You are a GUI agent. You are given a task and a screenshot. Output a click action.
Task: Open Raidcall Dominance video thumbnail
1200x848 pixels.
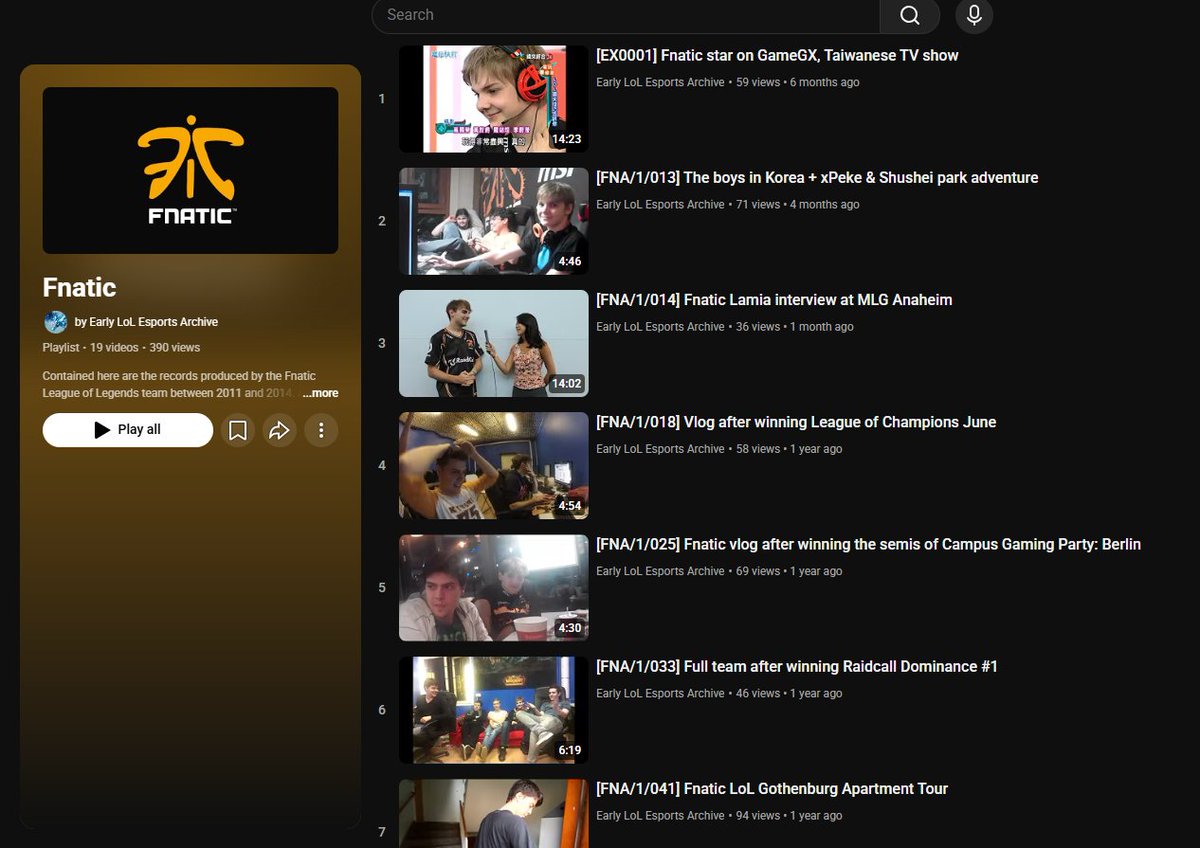pos(493,710)
